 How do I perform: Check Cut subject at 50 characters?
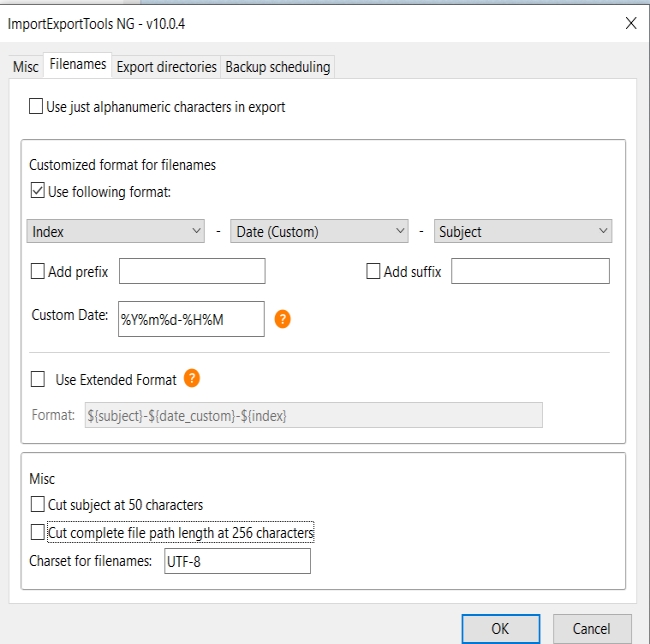click(x=37, y=504)
